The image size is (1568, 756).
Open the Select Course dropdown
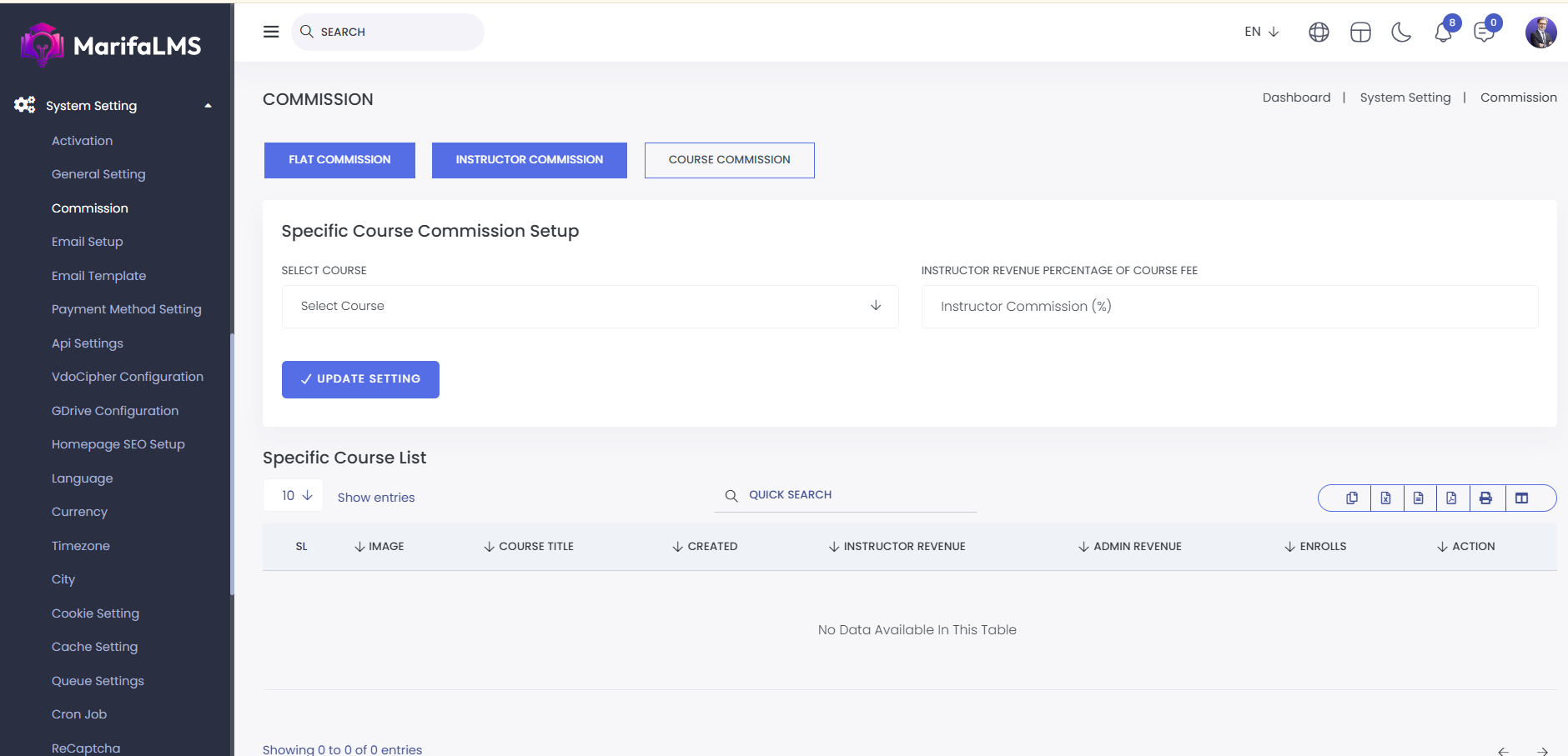point(590,307)
